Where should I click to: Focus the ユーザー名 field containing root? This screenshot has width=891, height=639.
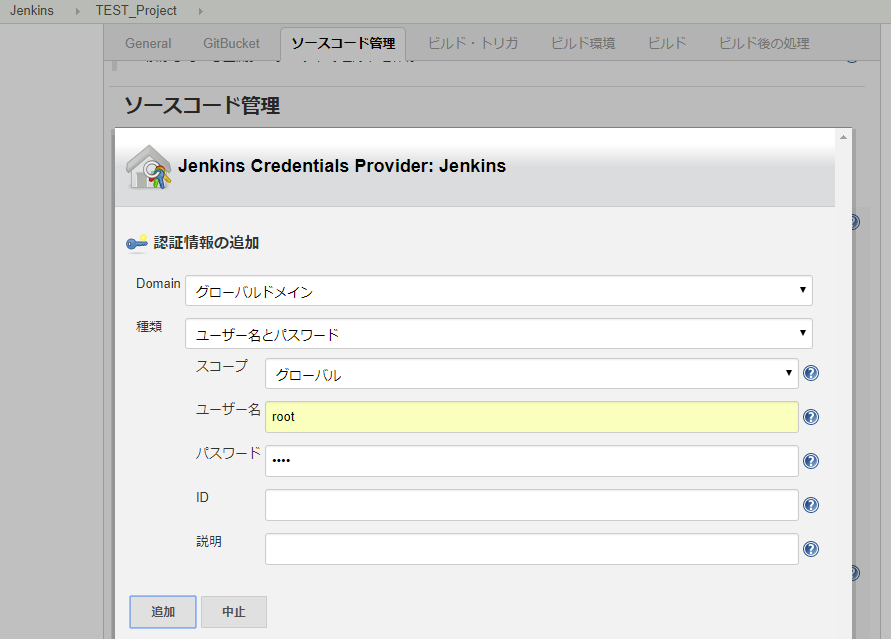pos(531,417)
